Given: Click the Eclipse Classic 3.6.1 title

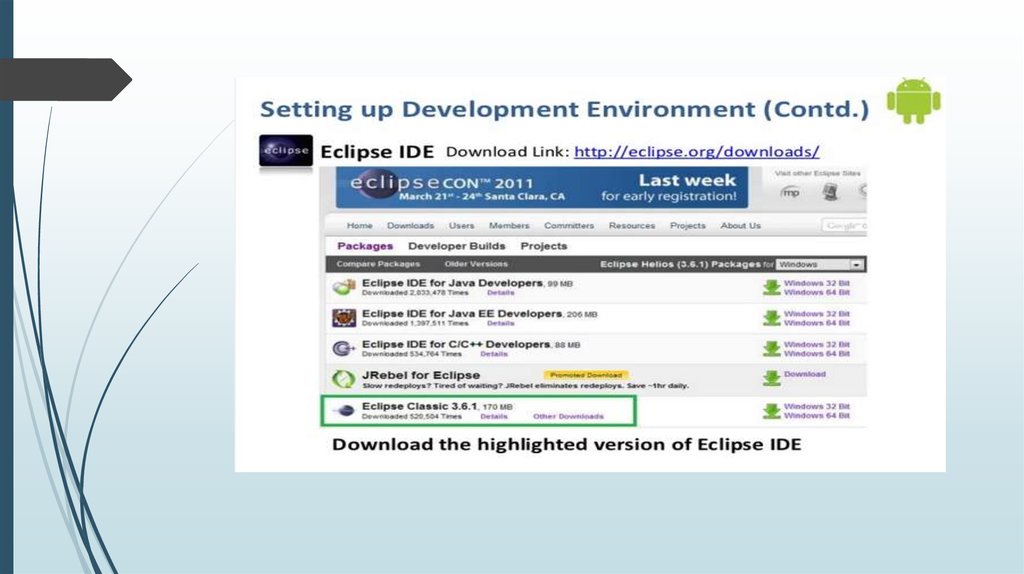Looking at the screenshot, I should 419,406.
